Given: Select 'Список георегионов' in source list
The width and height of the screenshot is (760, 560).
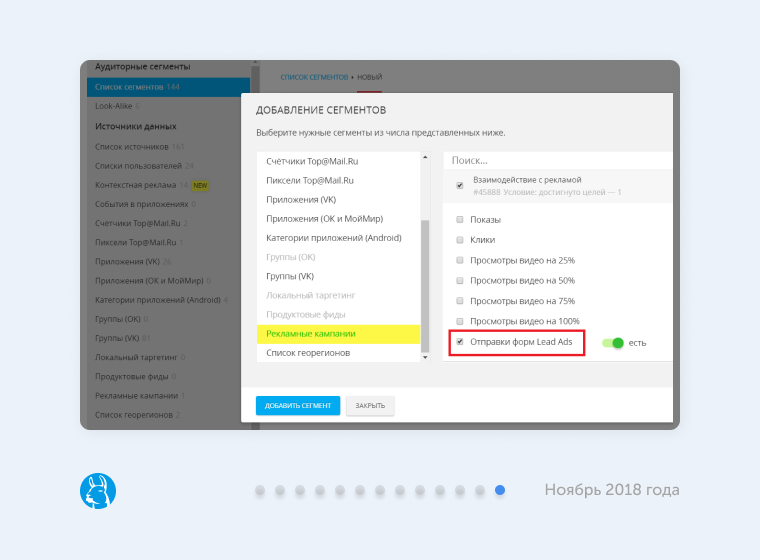Looking at the screenshot, I should [308, 352].
